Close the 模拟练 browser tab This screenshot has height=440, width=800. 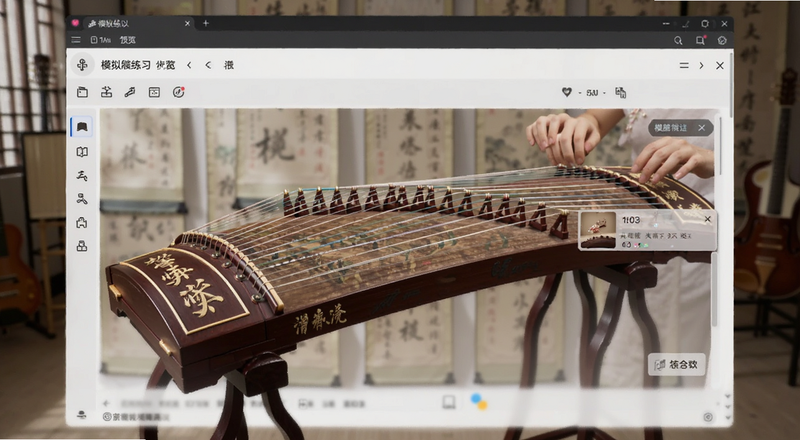(187, 23)
